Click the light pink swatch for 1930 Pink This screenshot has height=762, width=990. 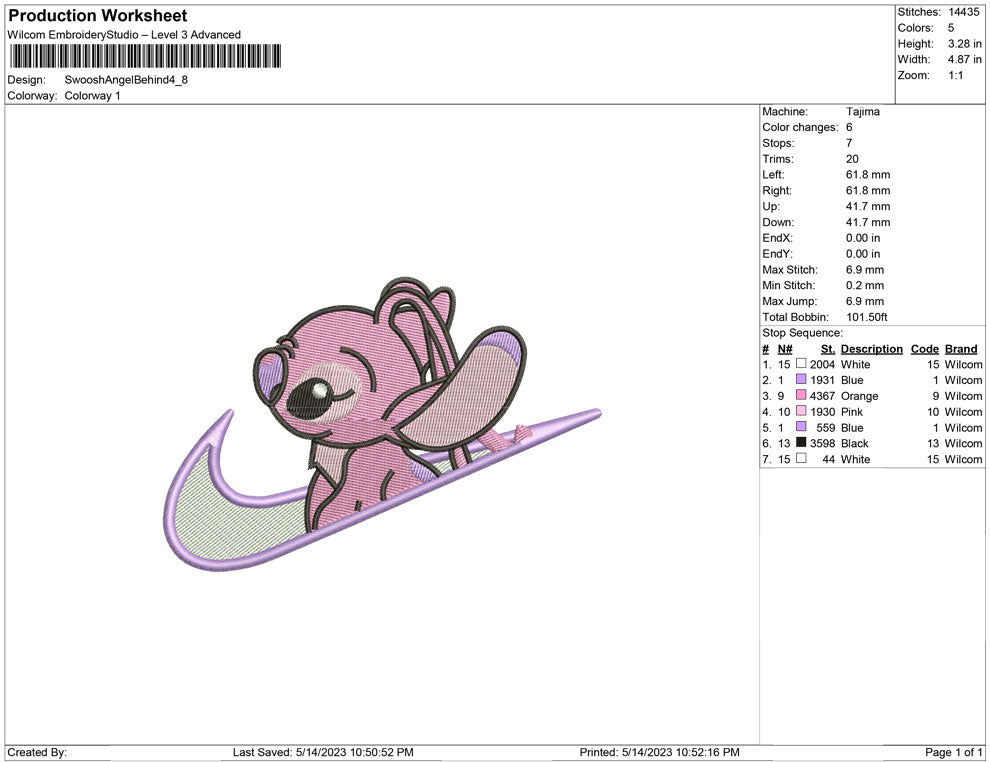click(x=801, y=411)
